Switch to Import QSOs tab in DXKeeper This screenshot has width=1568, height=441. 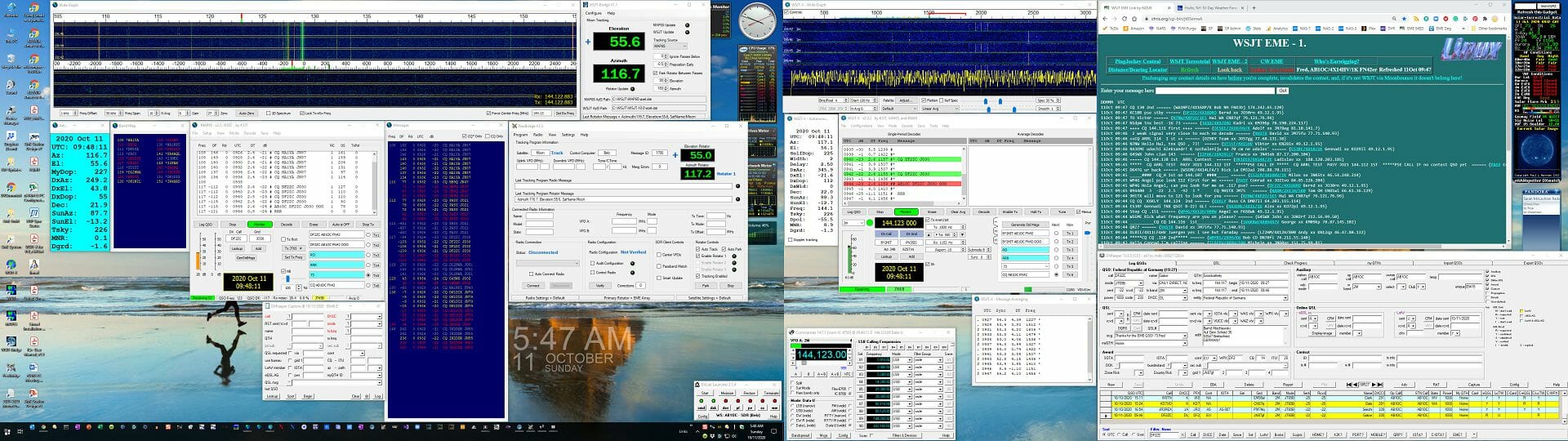point(1452,263)
